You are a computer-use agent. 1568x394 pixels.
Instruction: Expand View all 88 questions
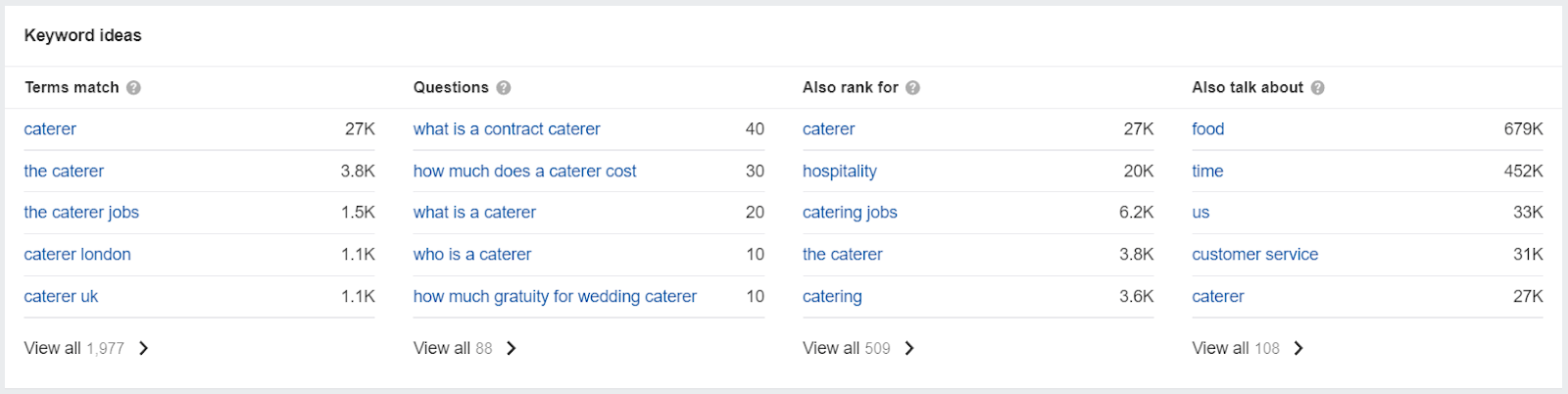click(465, 348)
